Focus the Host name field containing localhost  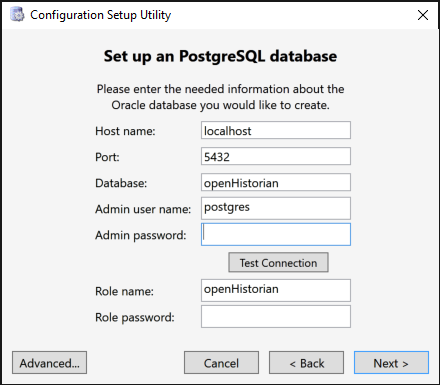(276, 130)
